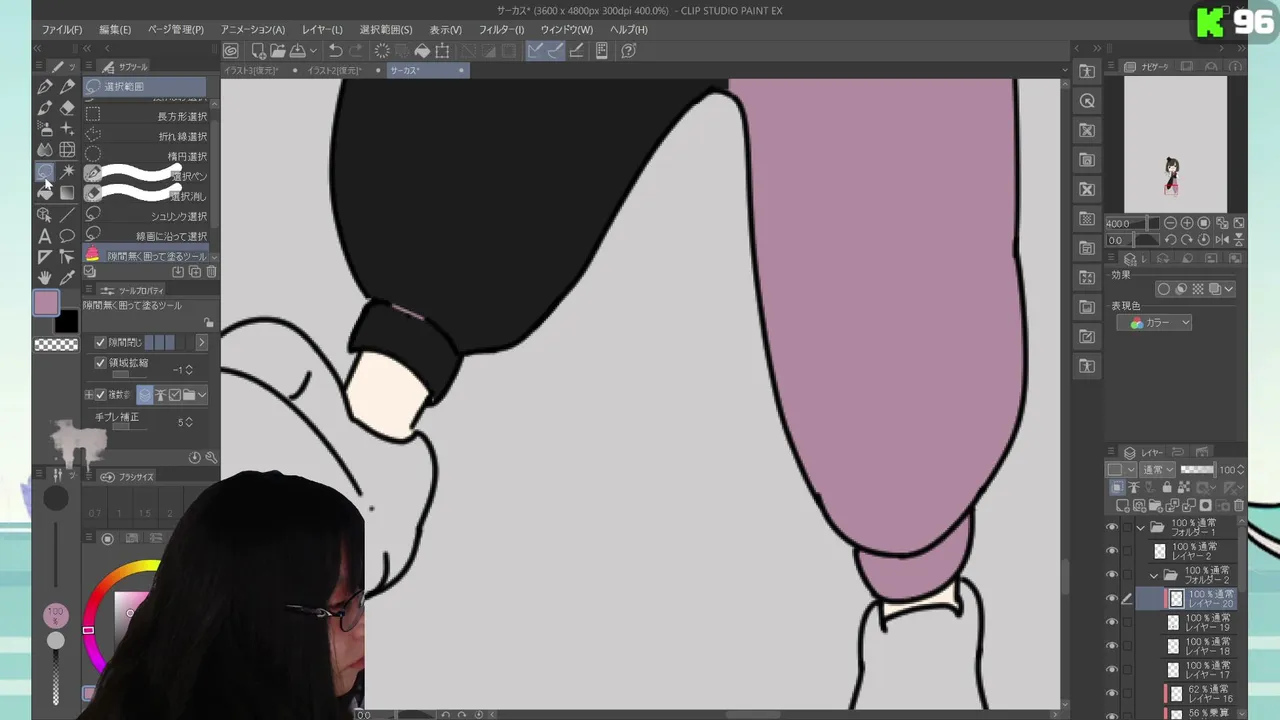The width and height of the screenshot is (1280, 720).
Task: Toggle the 複数参照 checkbox
Action: [x=100, y=395]
